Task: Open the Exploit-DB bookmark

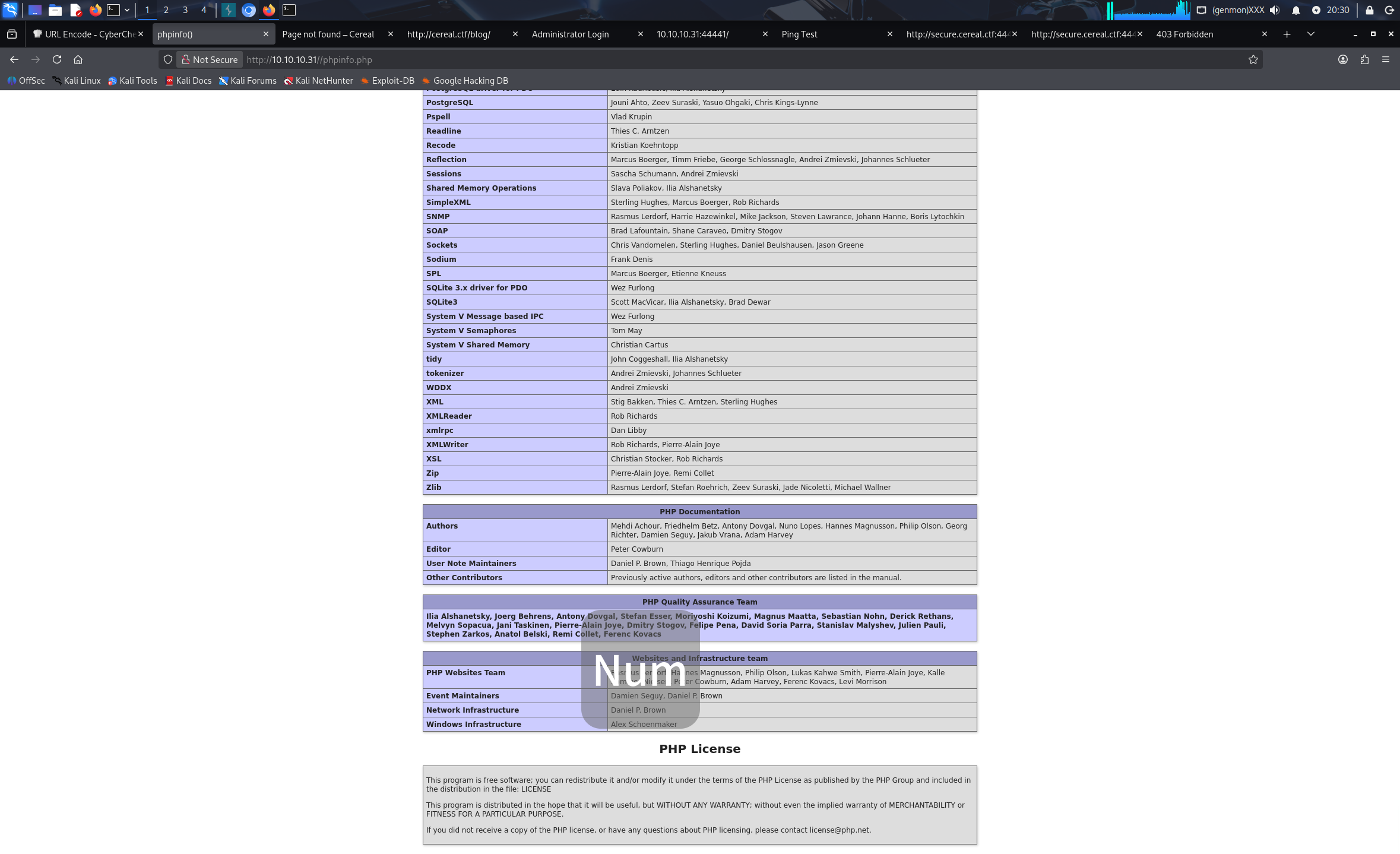Action: (x=388, y=81)
